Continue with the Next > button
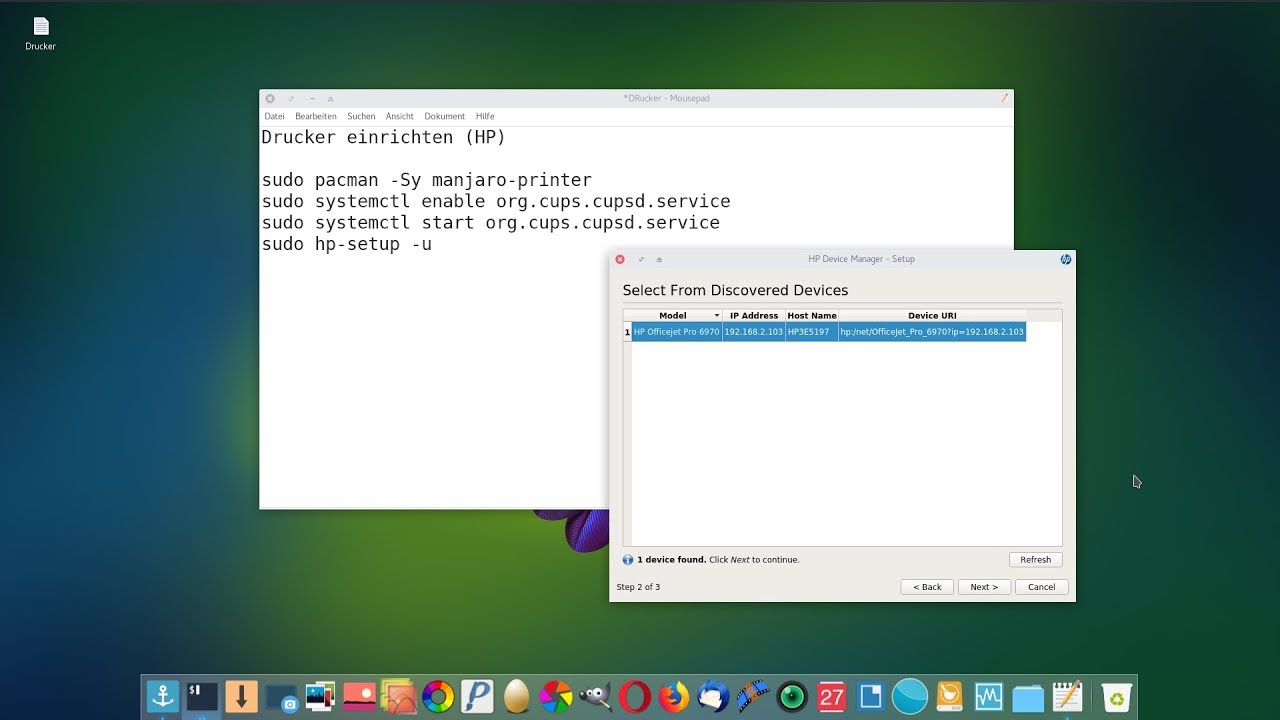The height and width of the screenshot is (720, 1280). click(984, 587)
